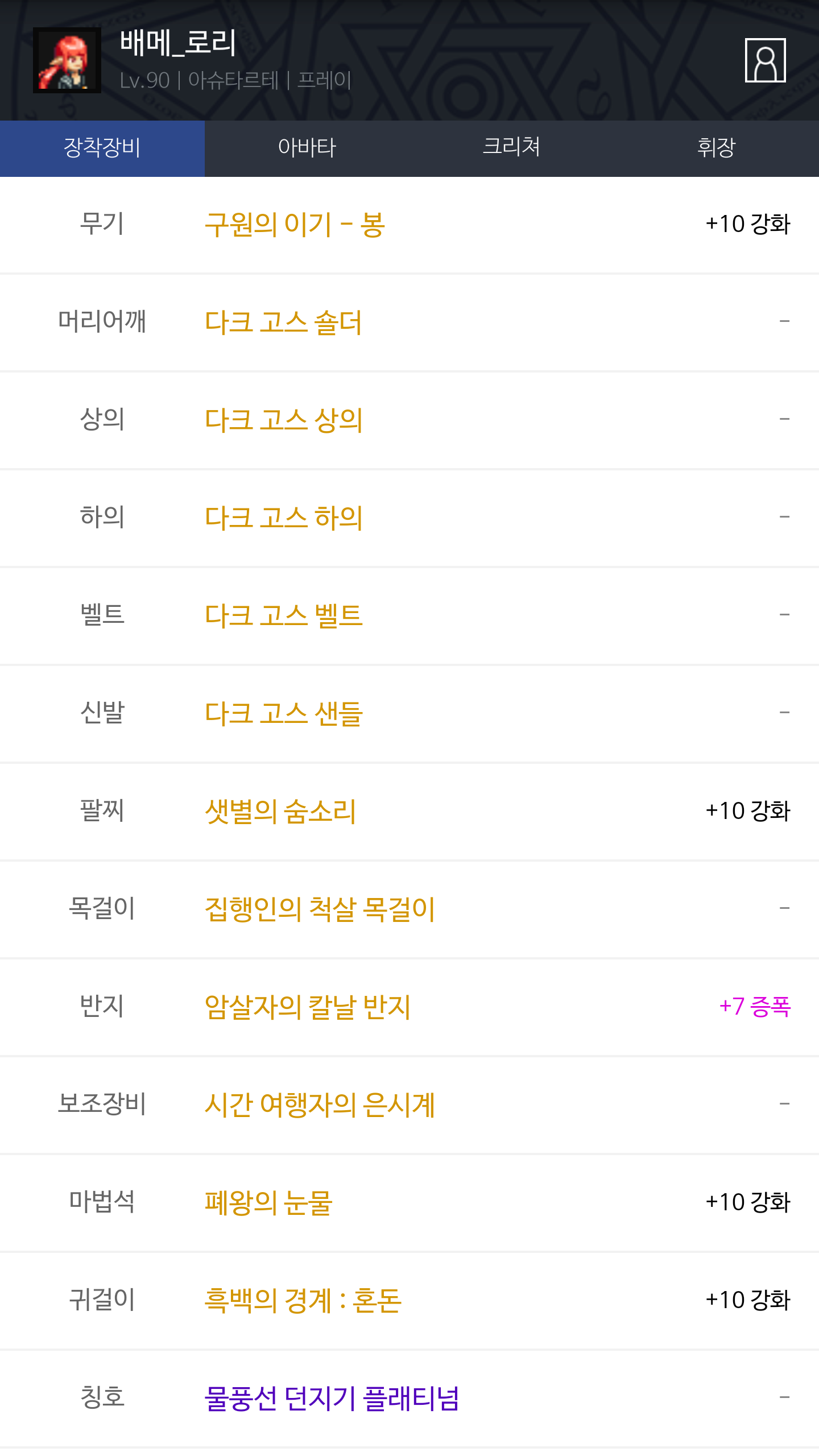Select the 장착장비 tab
The width and height of the screenshot is (819, 1456).
[102, 148]
